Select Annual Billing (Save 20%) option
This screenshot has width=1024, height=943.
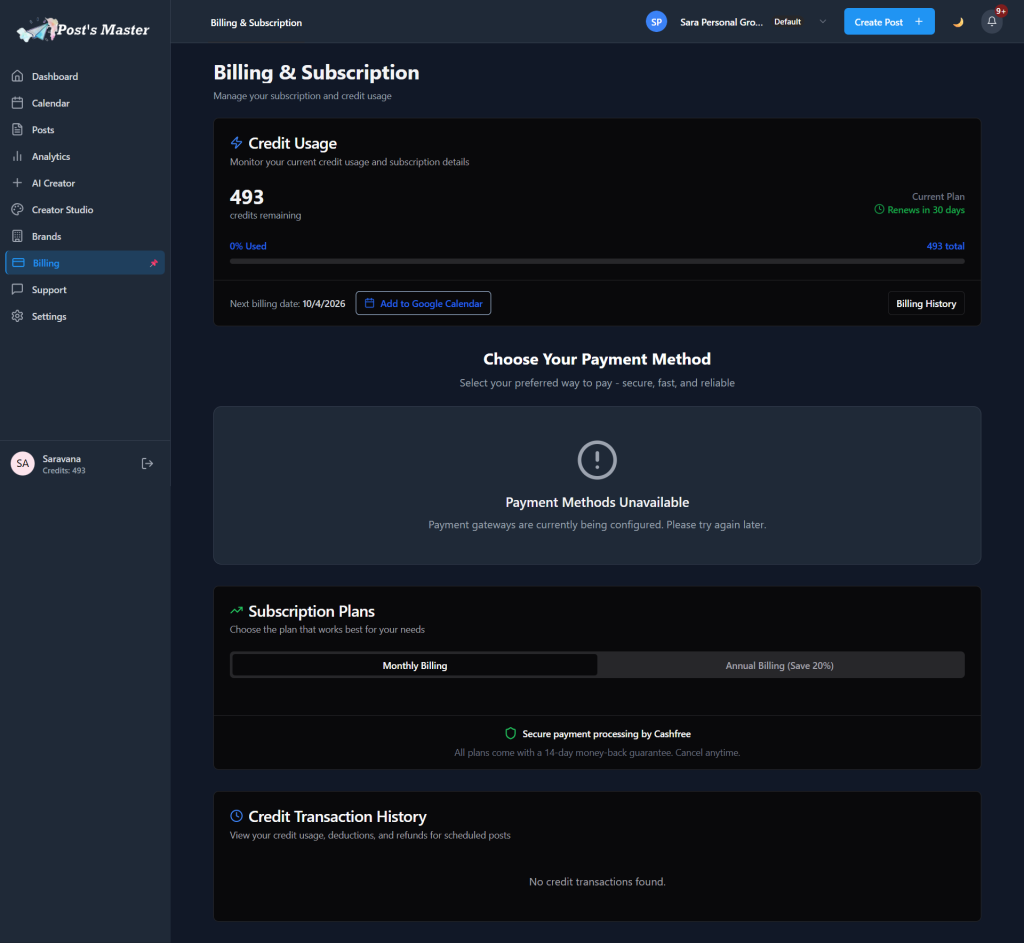[x=779, y=665]
